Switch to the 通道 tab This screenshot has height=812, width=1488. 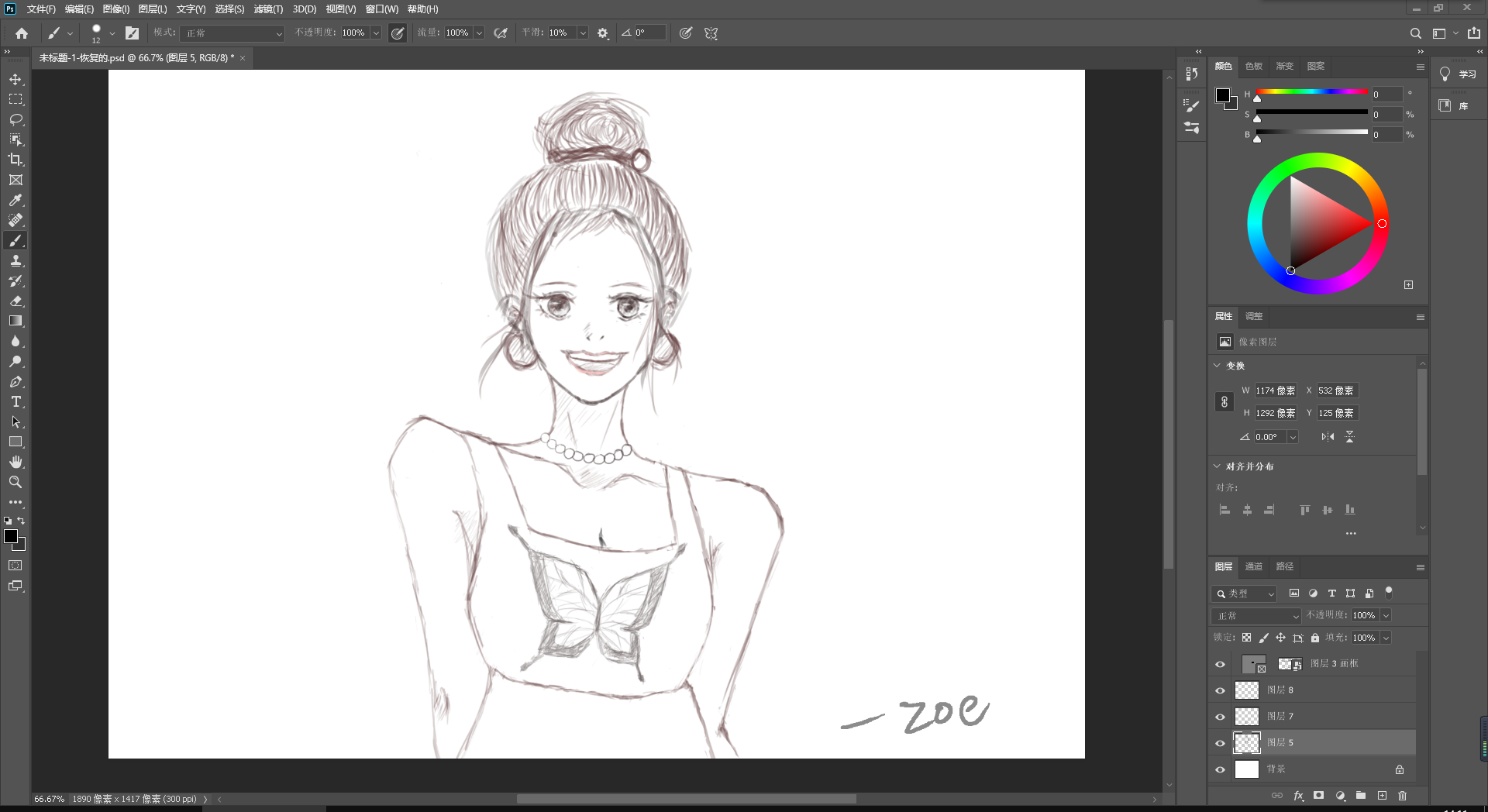(x=1254, y=566)
